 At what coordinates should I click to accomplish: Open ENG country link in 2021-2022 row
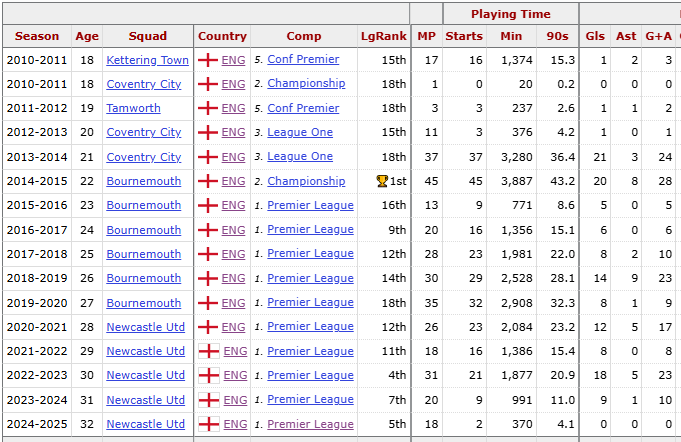click(235, 351)
